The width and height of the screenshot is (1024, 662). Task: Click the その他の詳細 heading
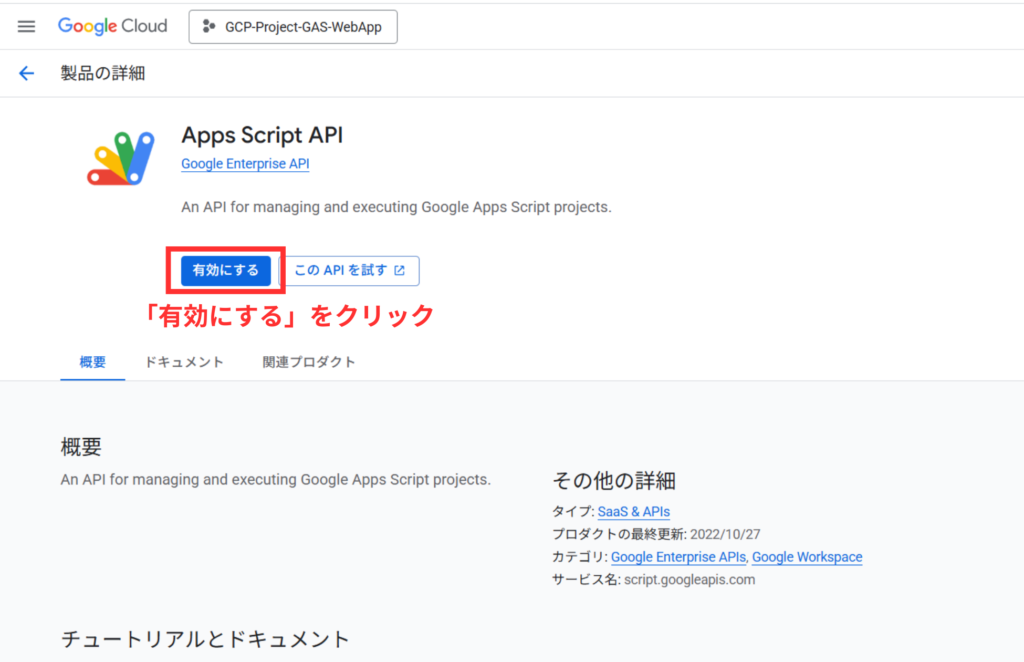(x=614, y=481)
